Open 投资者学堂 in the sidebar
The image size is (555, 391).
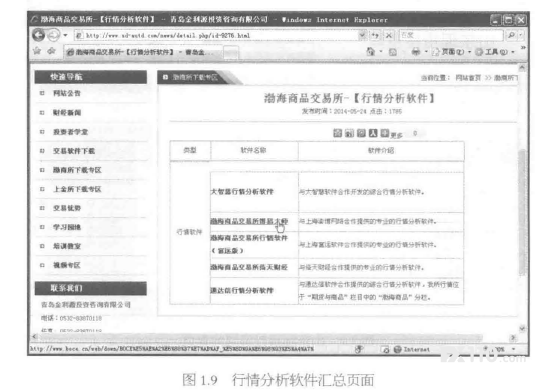pos(70,132)
